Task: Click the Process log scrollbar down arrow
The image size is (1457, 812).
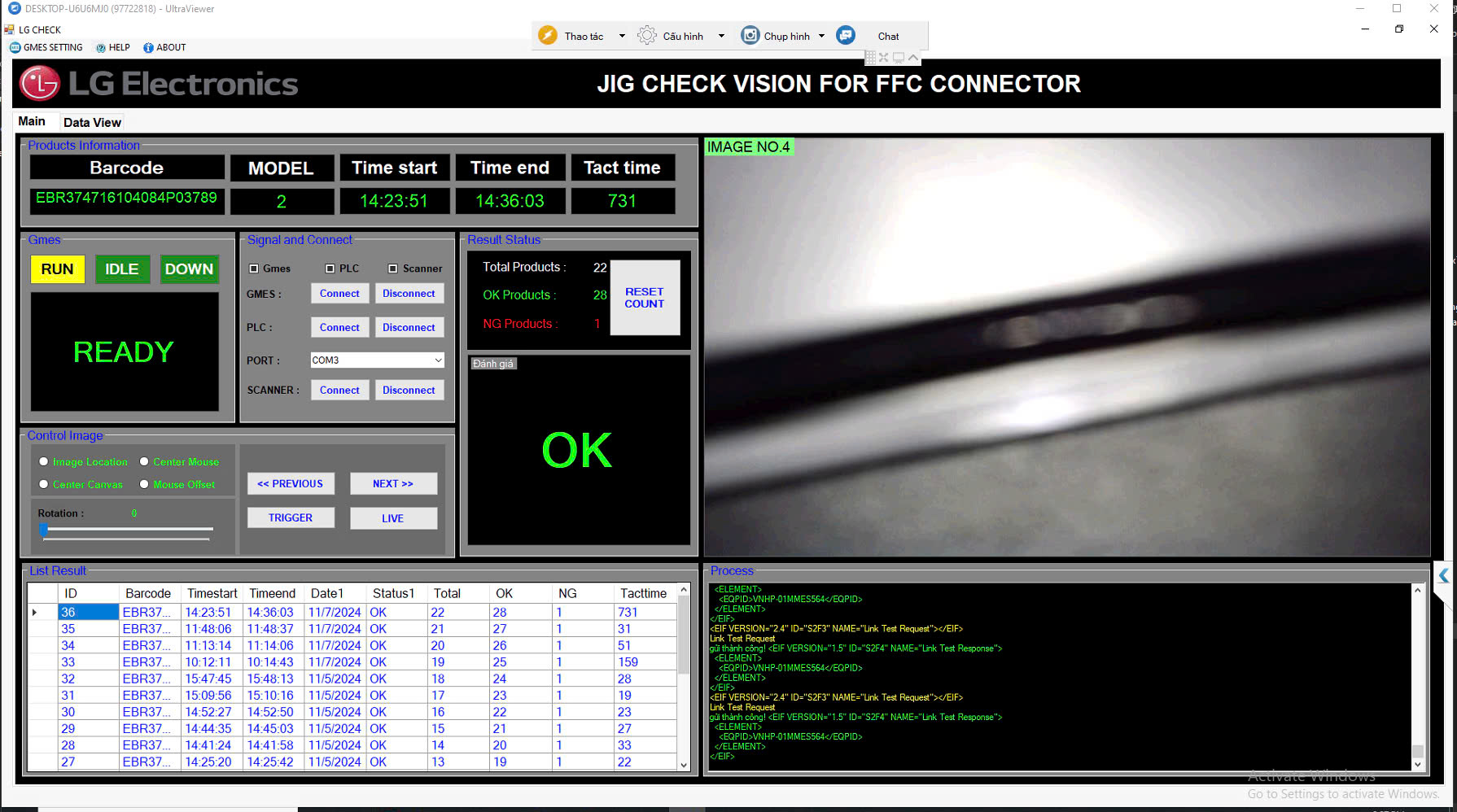Action: pos(1418,765)
